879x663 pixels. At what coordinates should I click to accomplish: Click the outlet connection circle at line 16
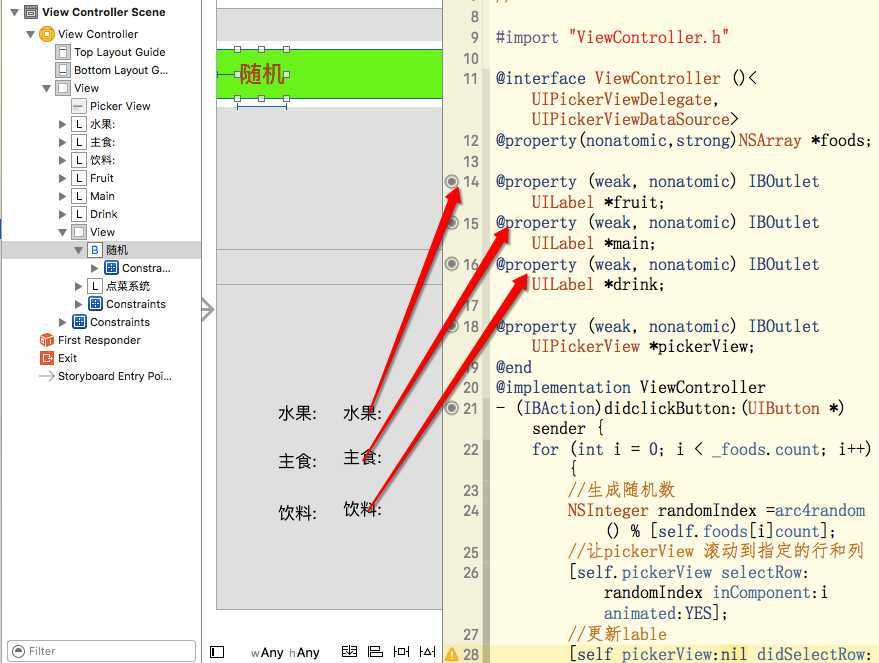click(452, 263)
